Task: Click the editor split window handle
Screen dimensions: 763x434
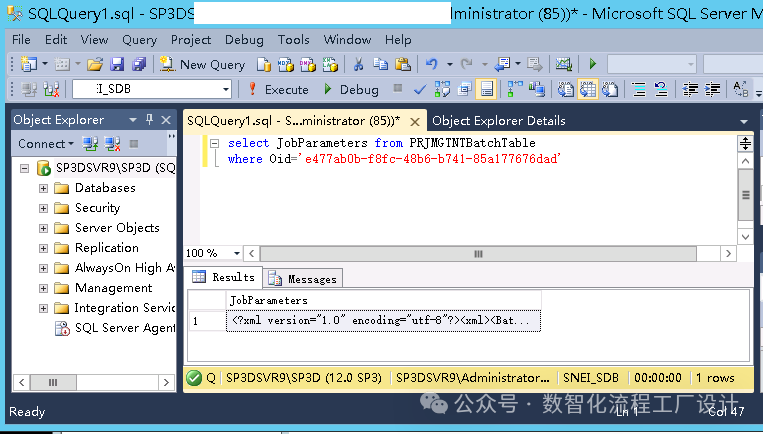Action: [x=745, y=143]
